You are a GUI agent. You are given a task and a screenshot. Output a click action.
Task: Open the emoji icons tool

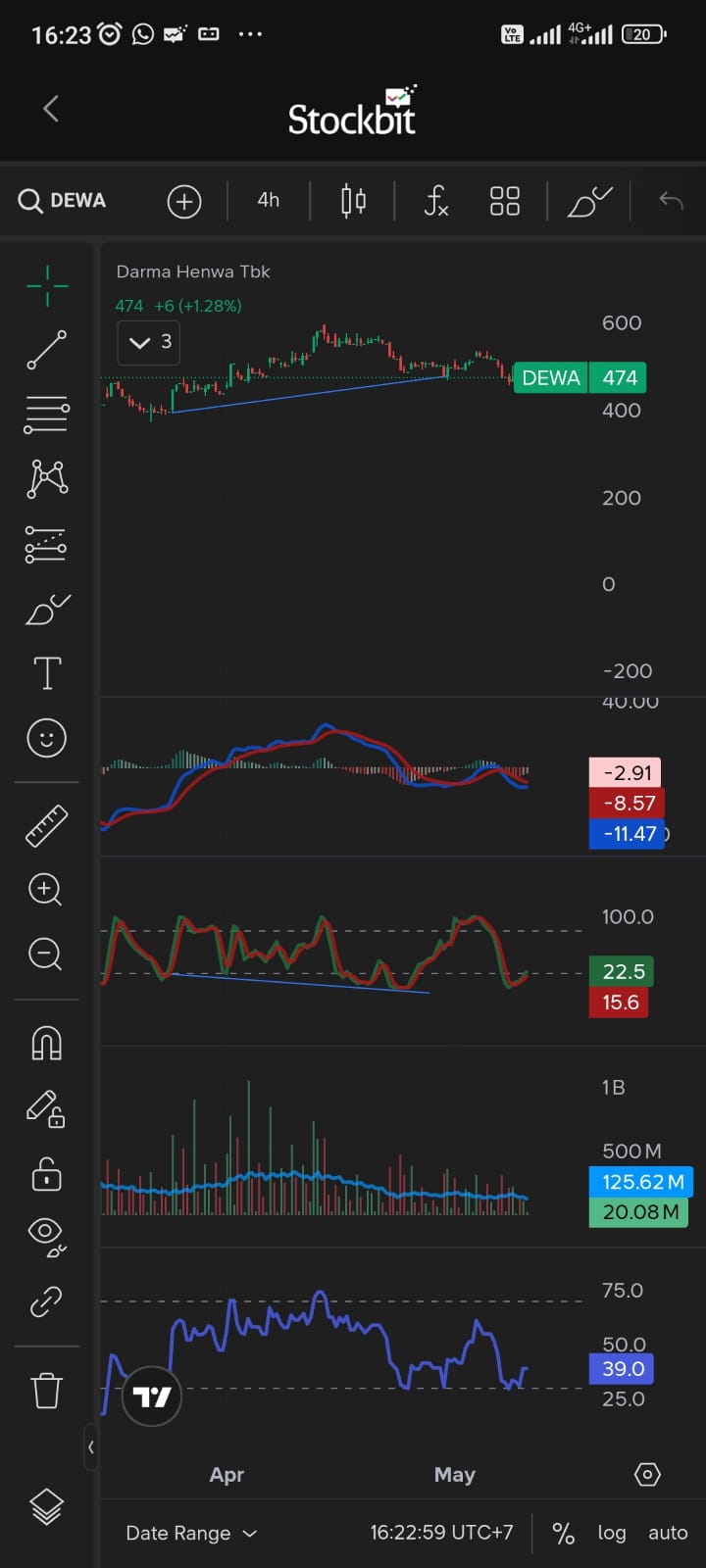click(x=47, y=738)
